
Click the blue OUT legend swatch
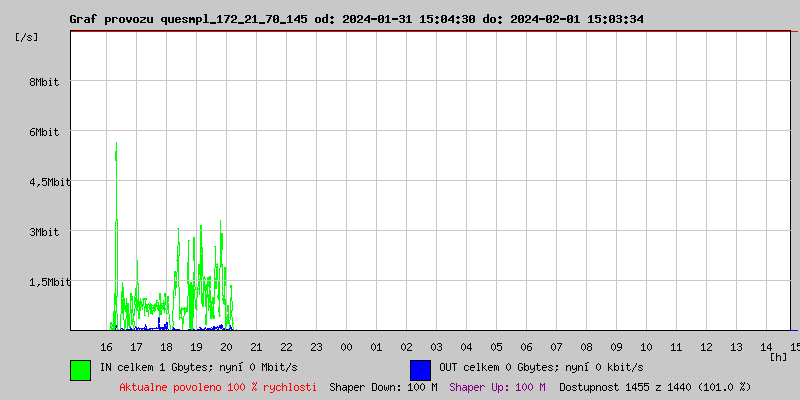420,369
